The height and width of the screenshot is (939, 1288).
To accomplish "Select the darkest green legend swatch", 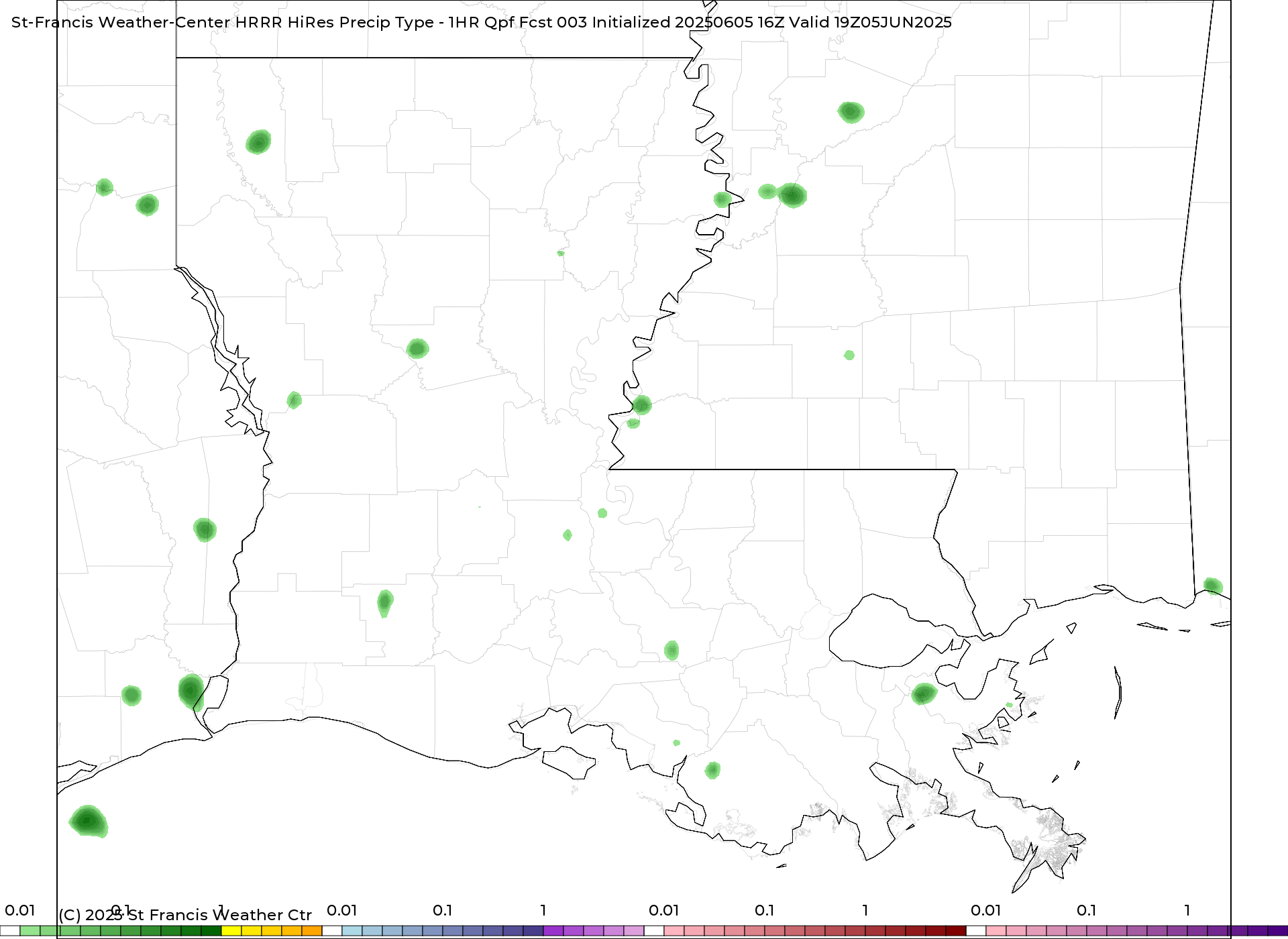I will pos(211,931).
